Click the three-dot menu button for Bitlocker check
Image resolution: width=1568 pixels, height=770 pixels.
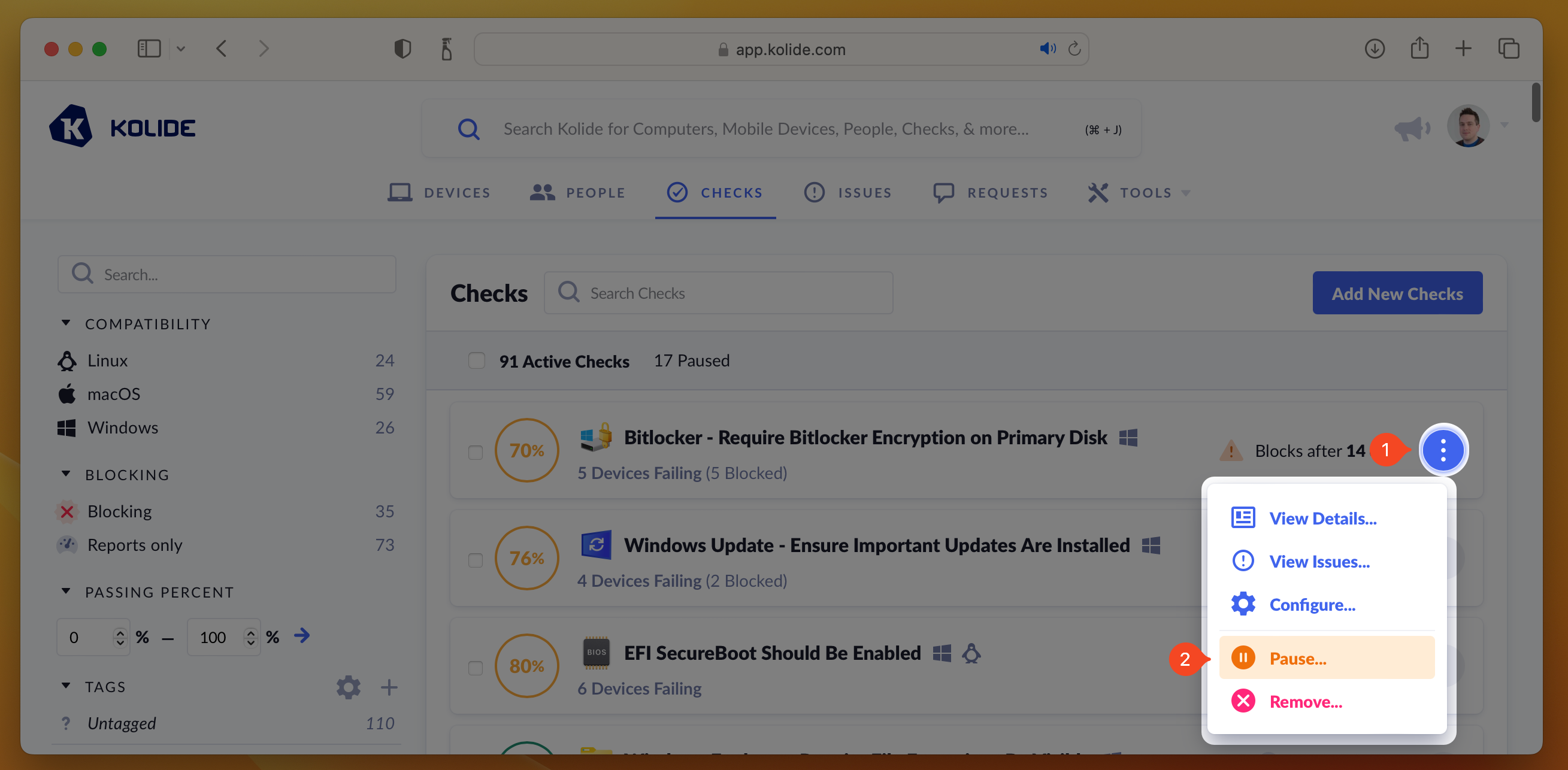click(1443, 450)
